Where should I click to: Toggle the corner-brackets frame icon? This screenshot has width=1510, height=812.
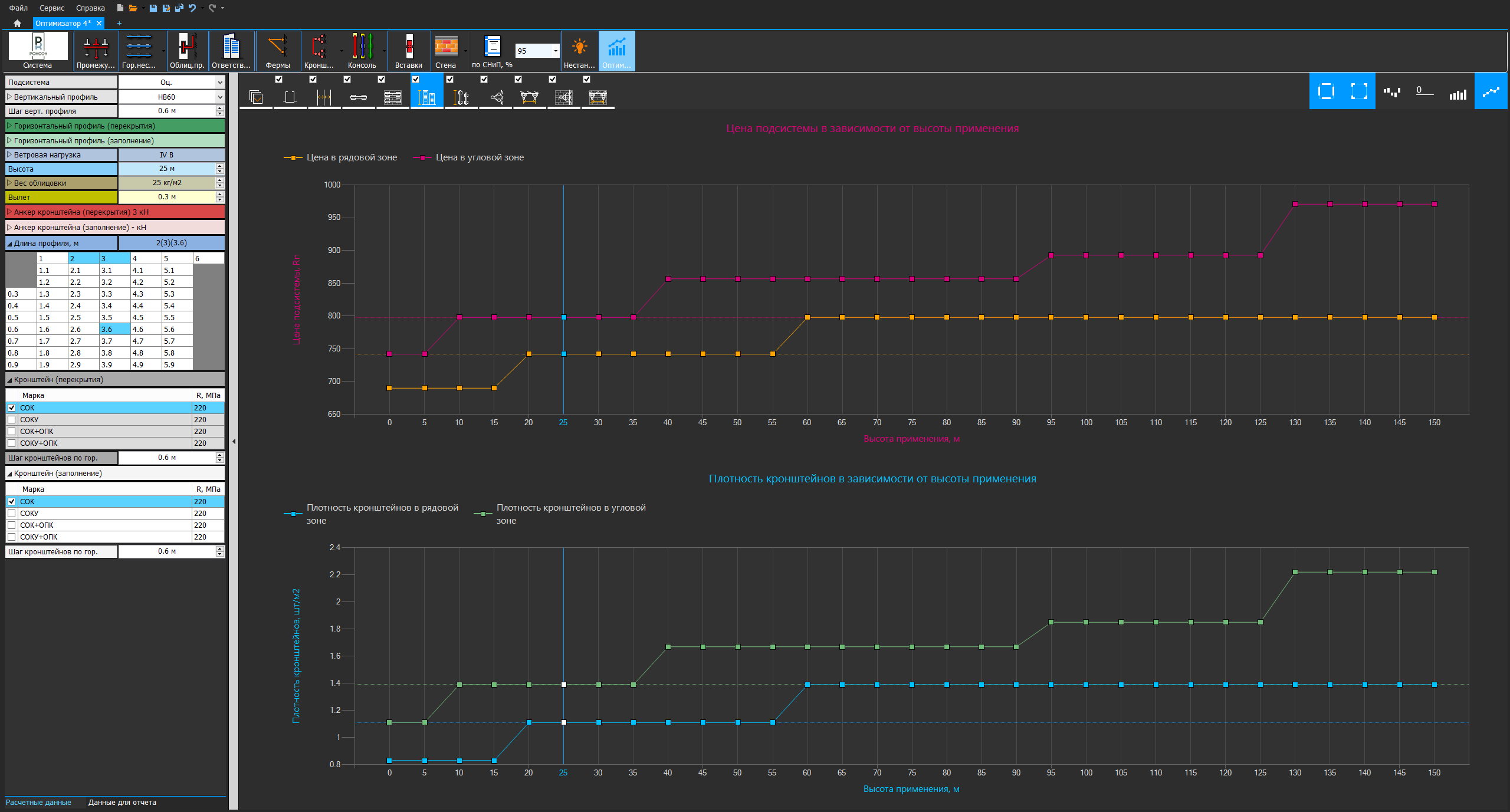coord(1359,91)
